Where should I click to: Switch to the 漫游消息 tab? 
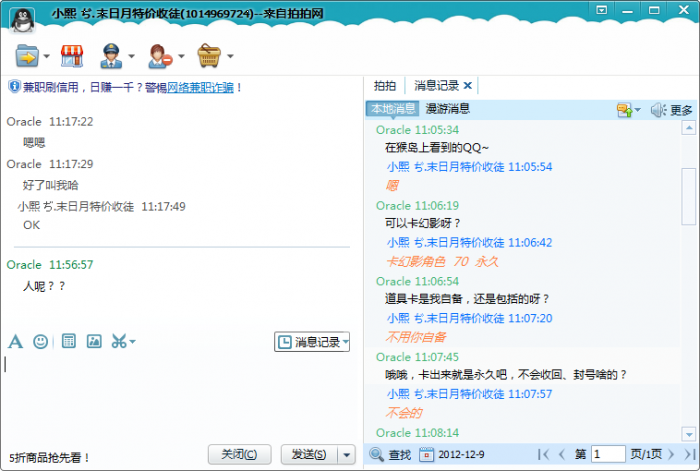pos(448,108)
